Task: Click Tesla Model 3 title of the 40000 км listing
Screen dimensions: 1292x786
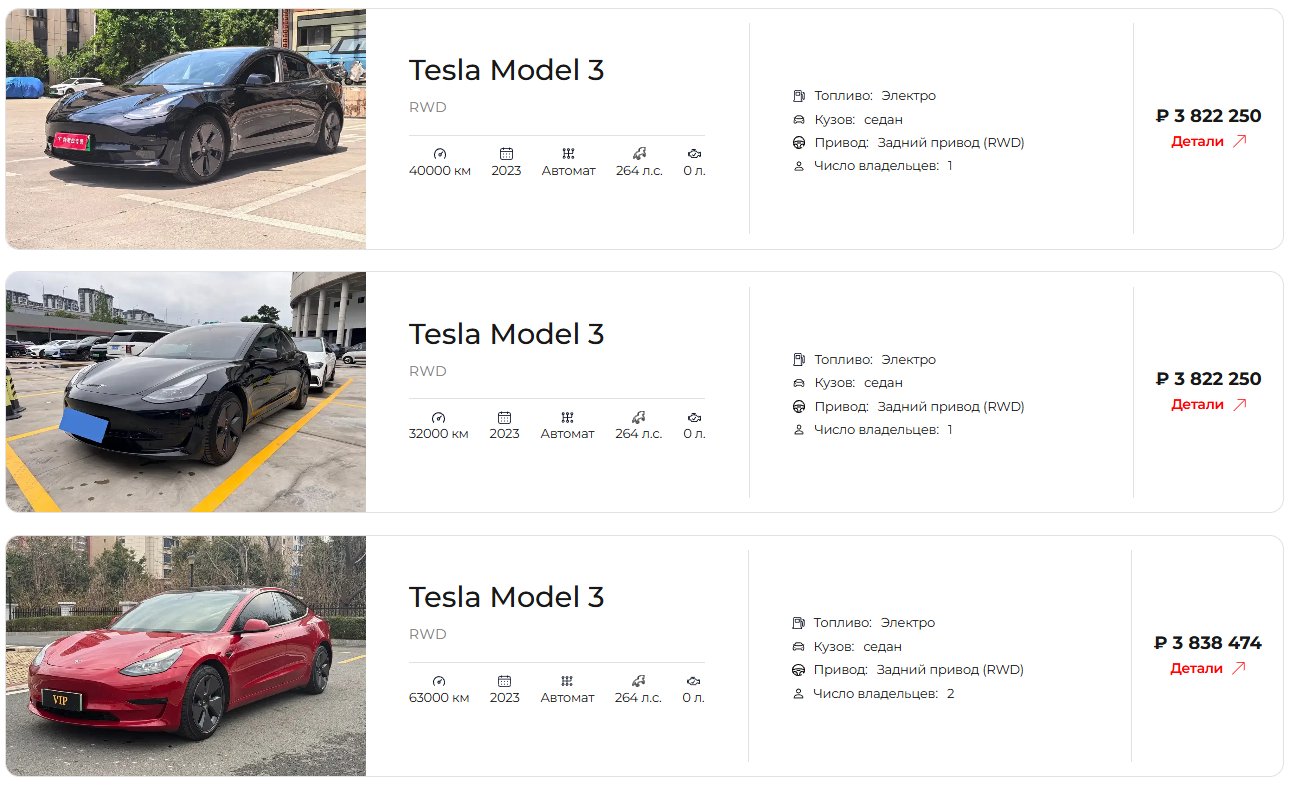Action: point(506,70)
